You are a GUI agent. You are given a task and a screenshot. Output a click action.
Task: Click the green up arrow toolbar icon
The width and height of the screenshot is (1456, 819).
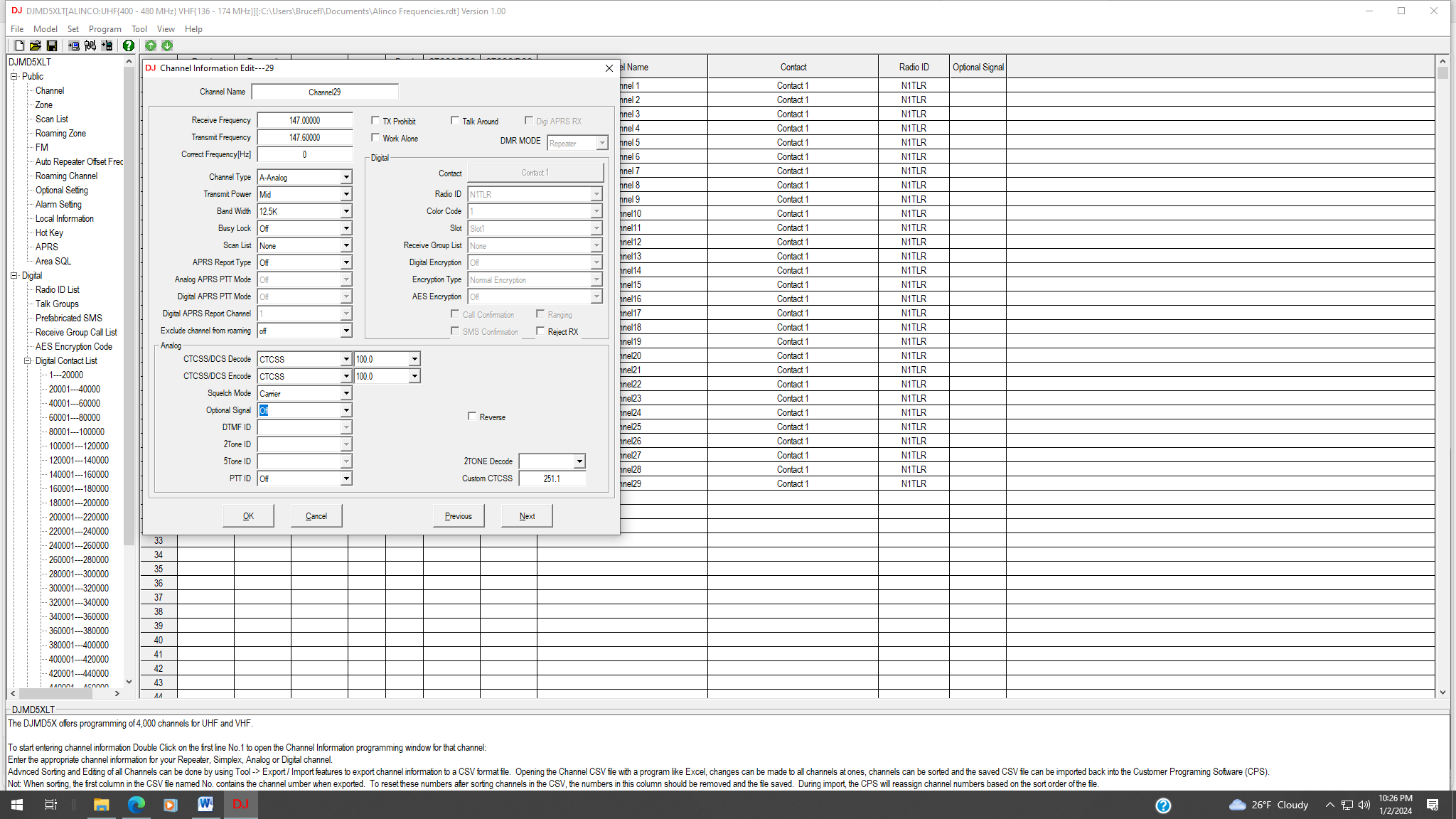[x=151, y=45]
